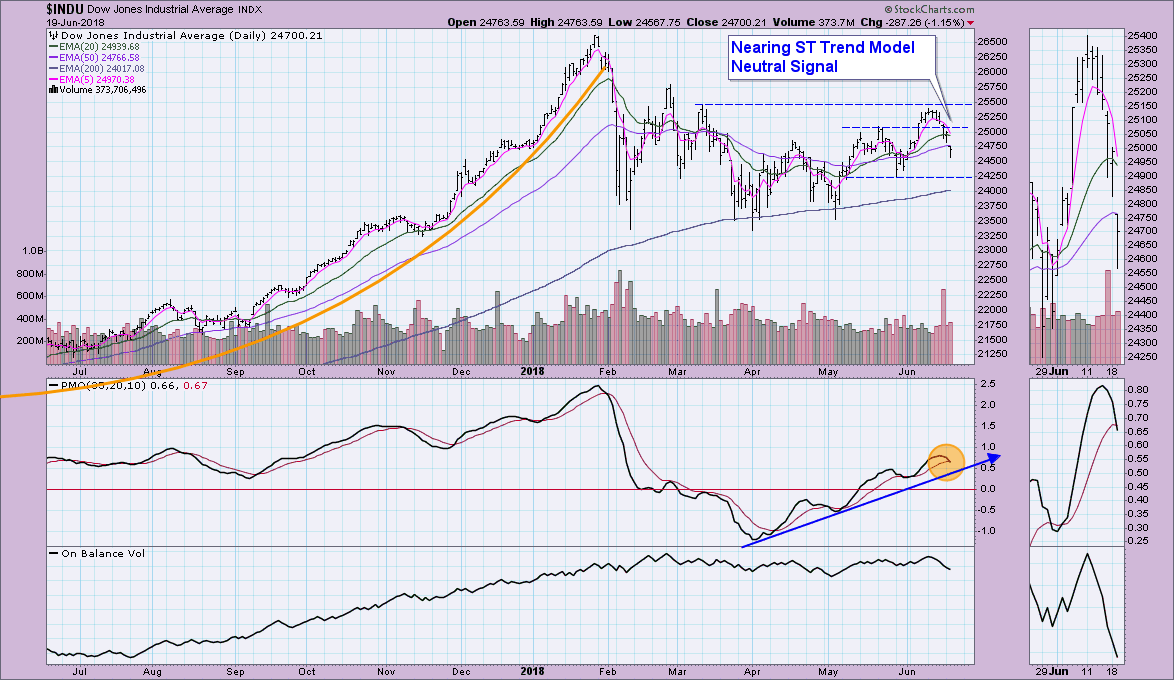Screen dimensions: 1174x680
Task: Click the Dow Jones Industrial Average INDX title
Action: click(174, 10)
